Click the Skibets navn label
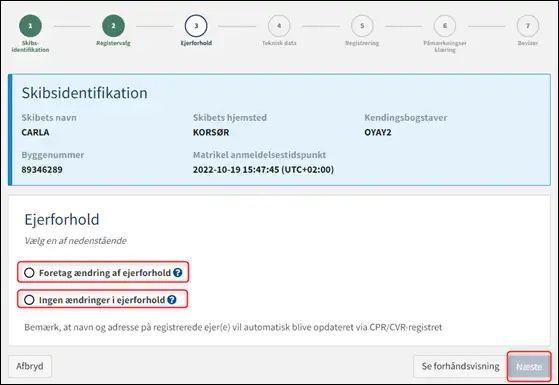The image size is (559, 385). [x=49, y=118]
